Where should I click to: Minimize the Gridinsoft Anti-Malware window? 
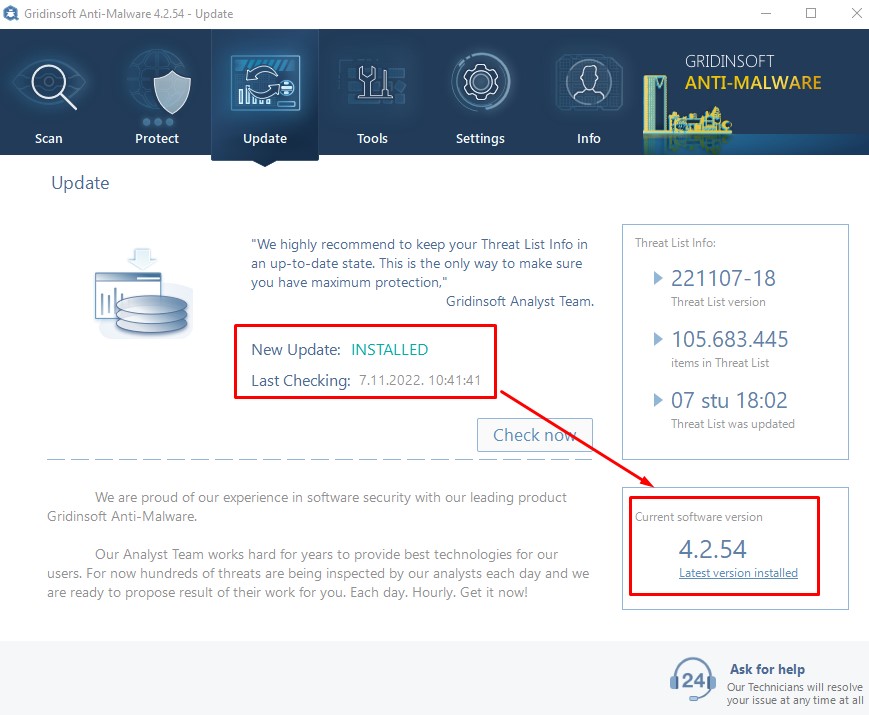[x=766, y=13]
